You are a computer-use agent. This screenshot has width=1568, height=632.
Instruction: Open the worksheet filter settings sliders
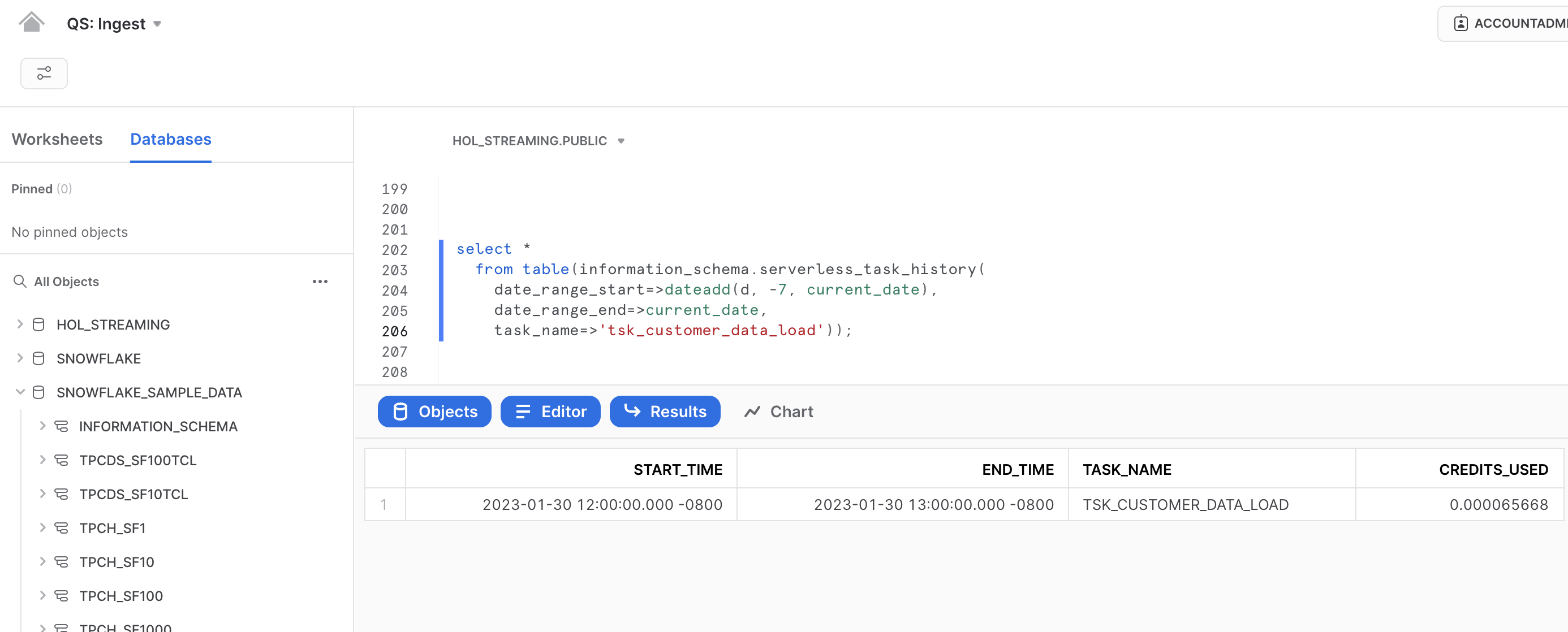[44, 73]
